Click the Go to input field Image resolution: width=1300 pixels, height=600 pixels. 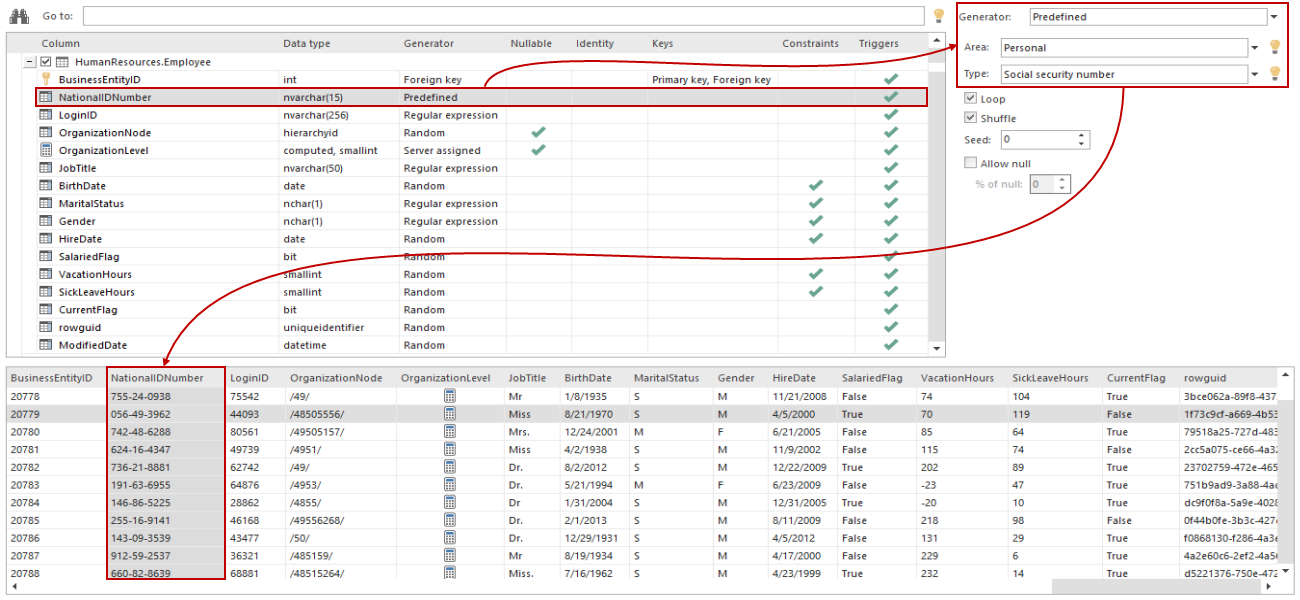pyautogui.click(x=503, y=16)
